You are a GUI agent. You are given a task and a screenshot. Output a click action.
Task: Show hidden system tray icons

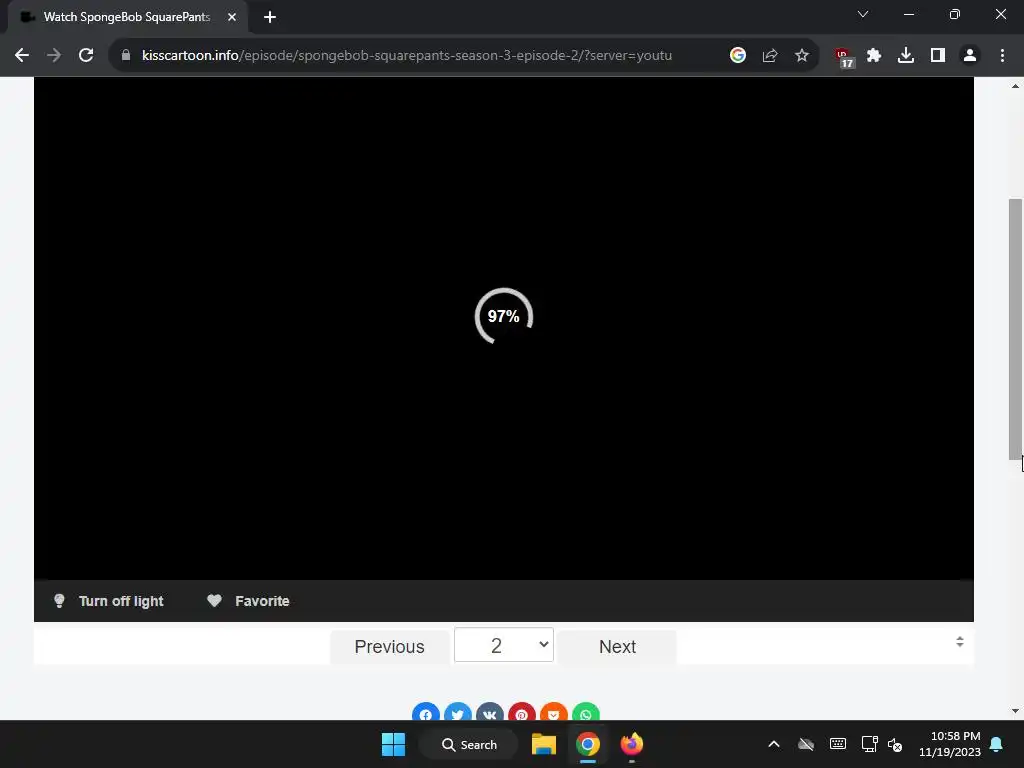point(774,744)
